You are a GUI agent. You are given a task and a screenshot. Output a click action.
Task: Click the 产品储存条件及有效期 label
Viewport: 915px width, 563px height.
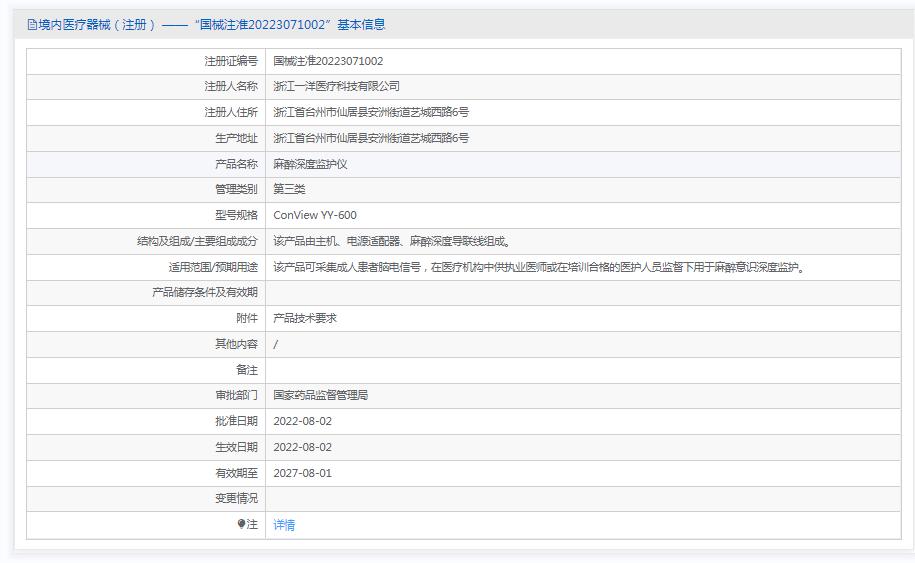tap(205, 292)
